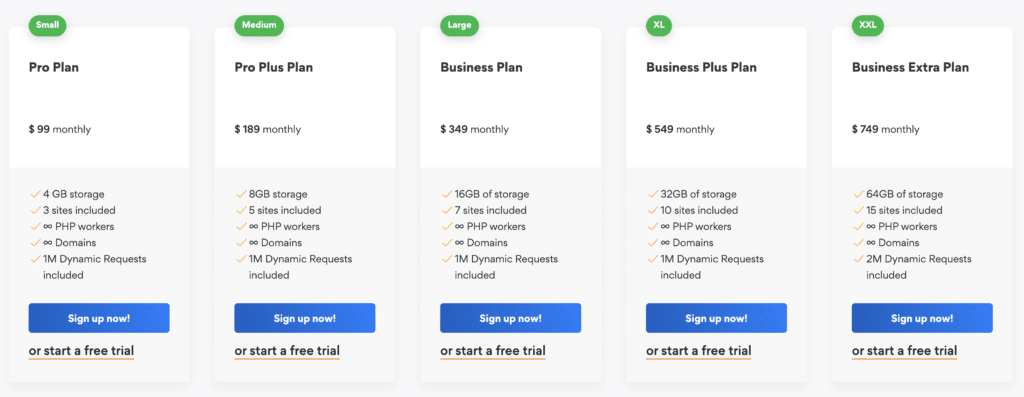Start a free trial of Pro Plus Plan

[287, 351]
